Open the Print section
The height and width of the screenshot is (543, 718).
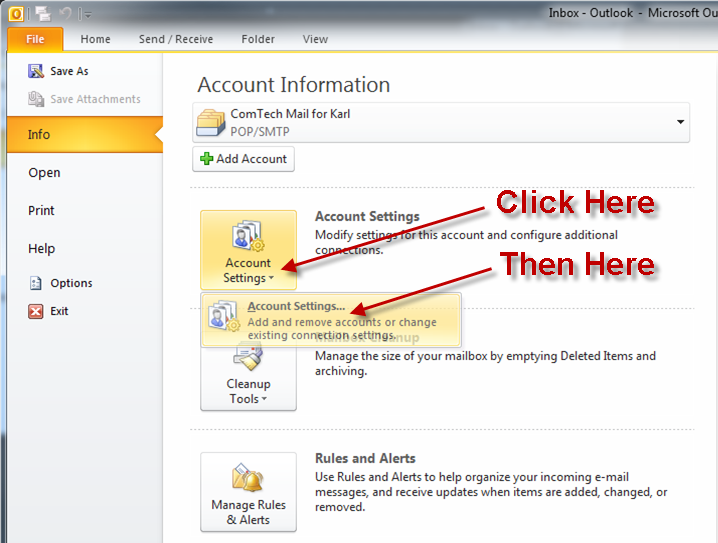(x=41, y=211)
